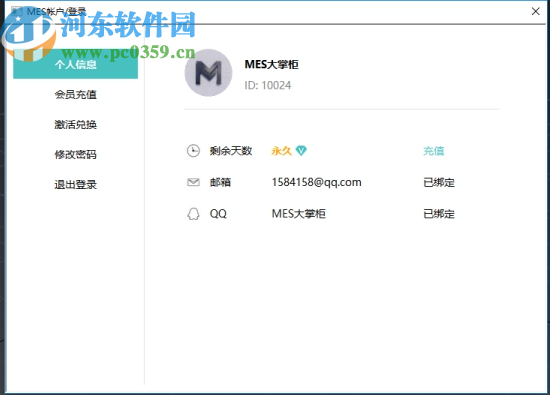Click the QQ label text
550x395 pixels.
[218, 214]
